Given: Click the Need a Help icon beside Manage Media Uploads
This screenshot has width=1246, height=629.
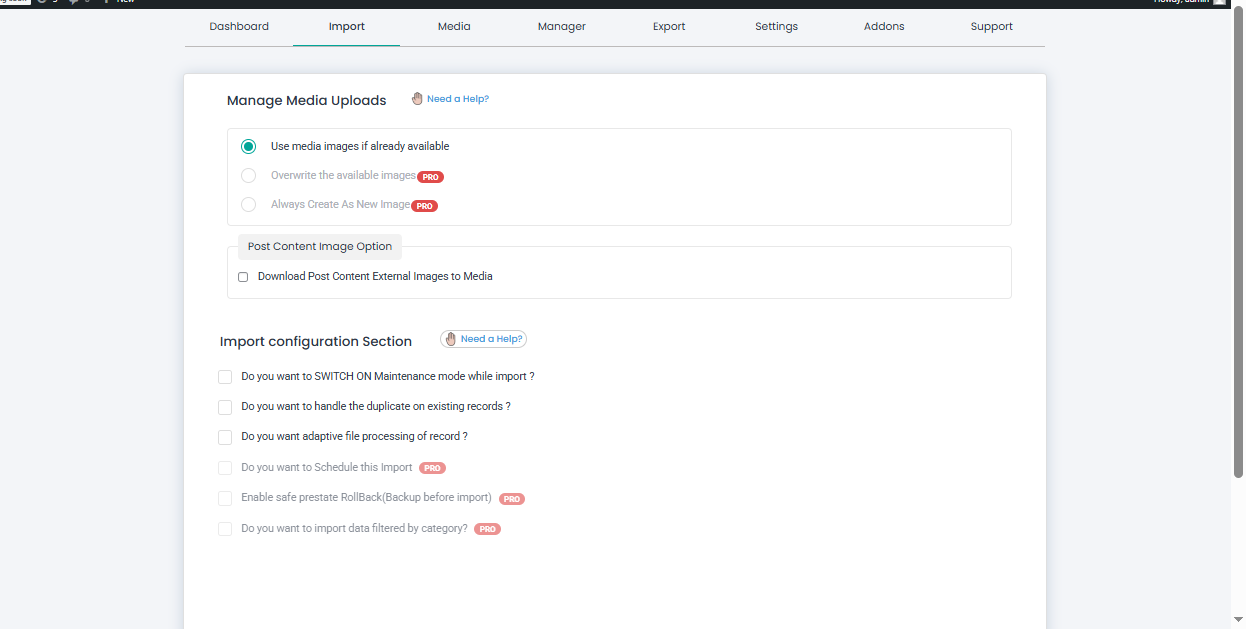Looking at the screenshot, I should coord(417,98).
